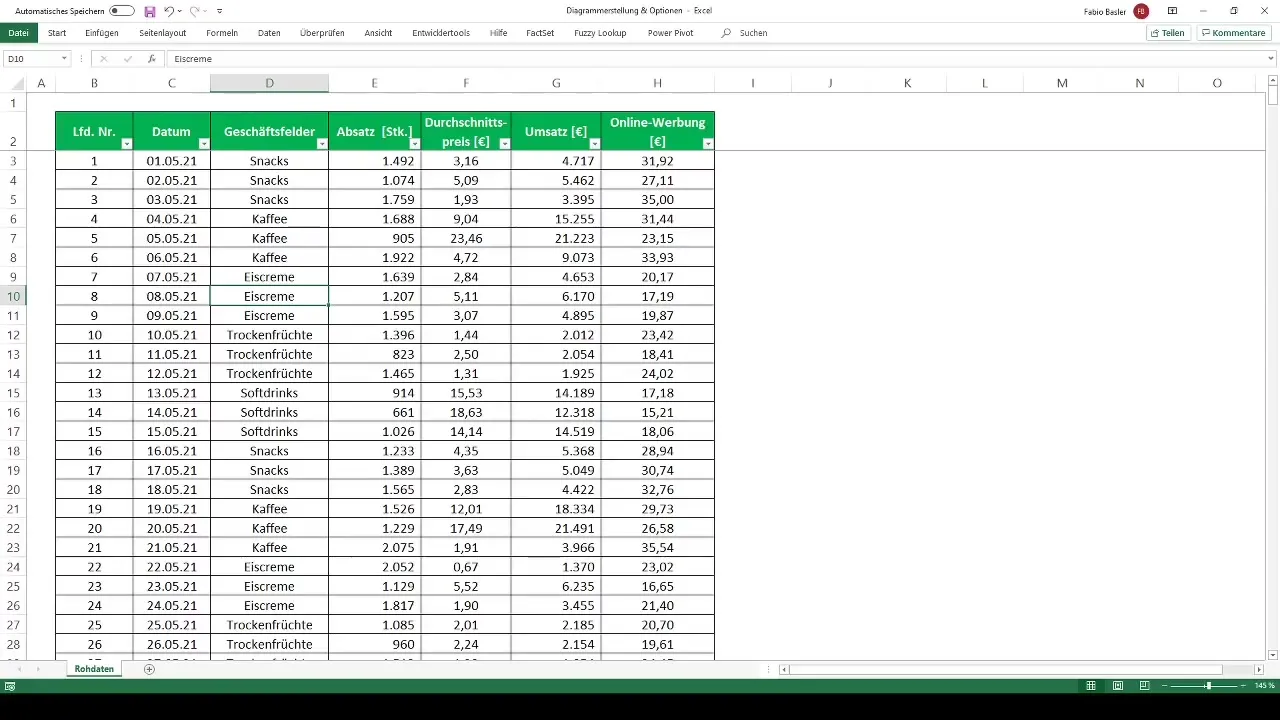
Task: Click the zoom out minus button
Action: click(x=1165, y=686)
